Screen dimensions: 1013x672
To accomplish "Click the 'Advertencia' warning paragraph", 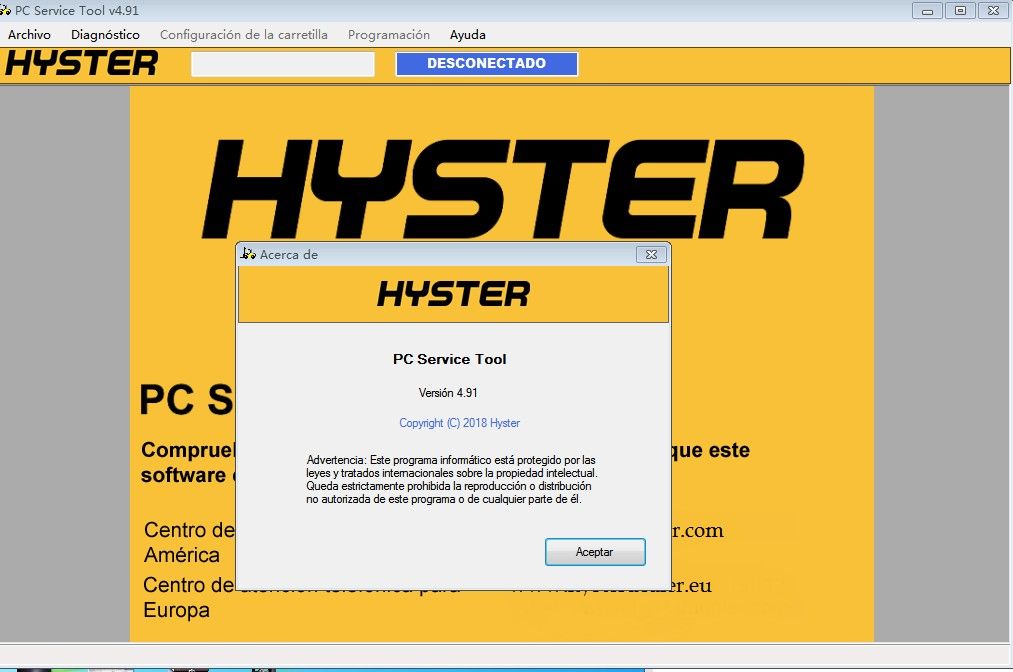I will (x=452, y=479).
